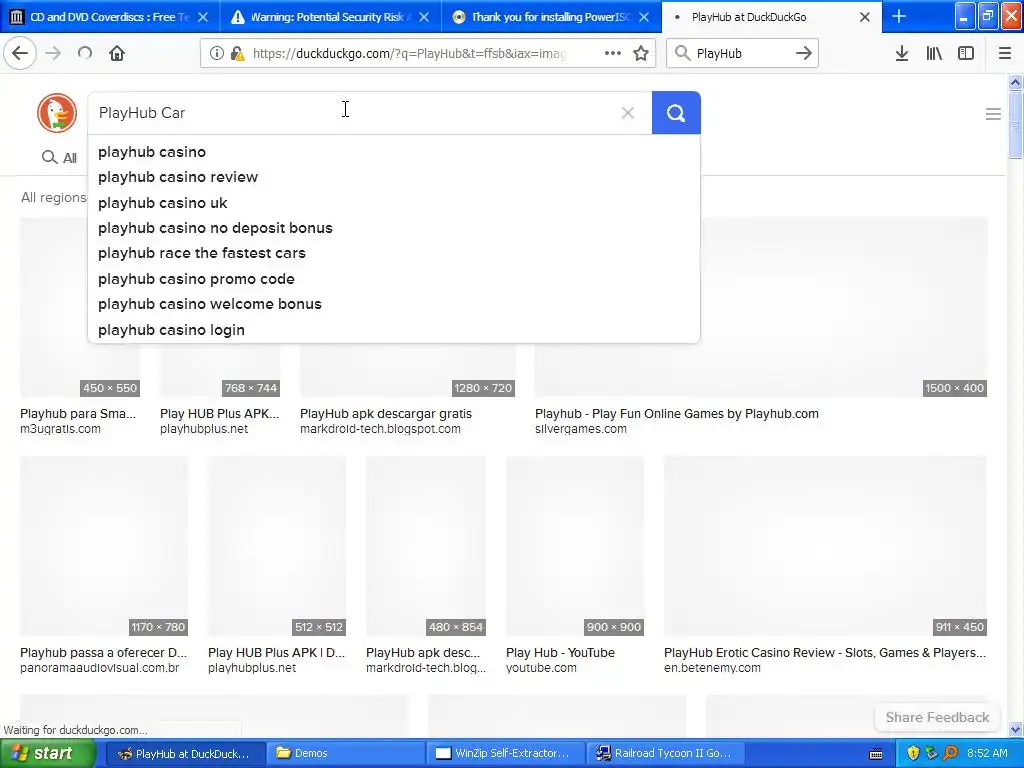This screenshot has height=768, width=1024.
Task: Choose suggestion playhub casino uk
Action: [x=394, y=202]
